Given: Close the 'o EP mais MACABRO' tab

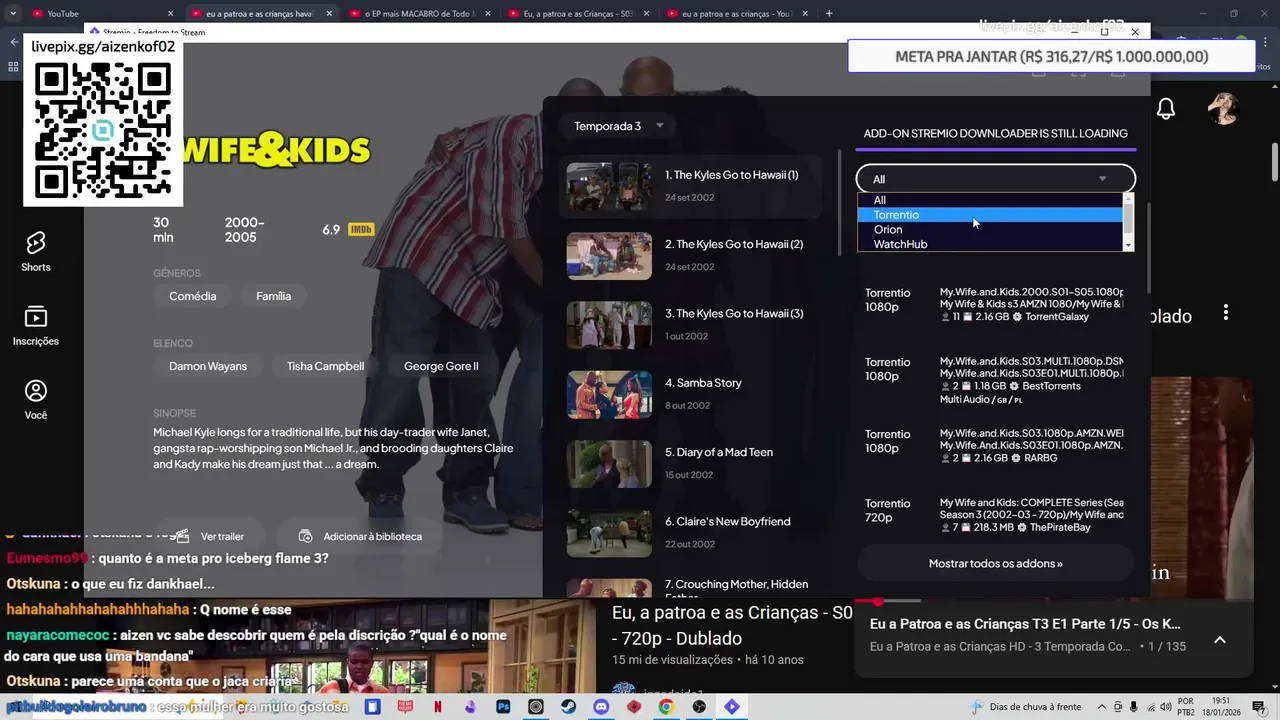Looking at the screenshot, I should pos(488,13).
